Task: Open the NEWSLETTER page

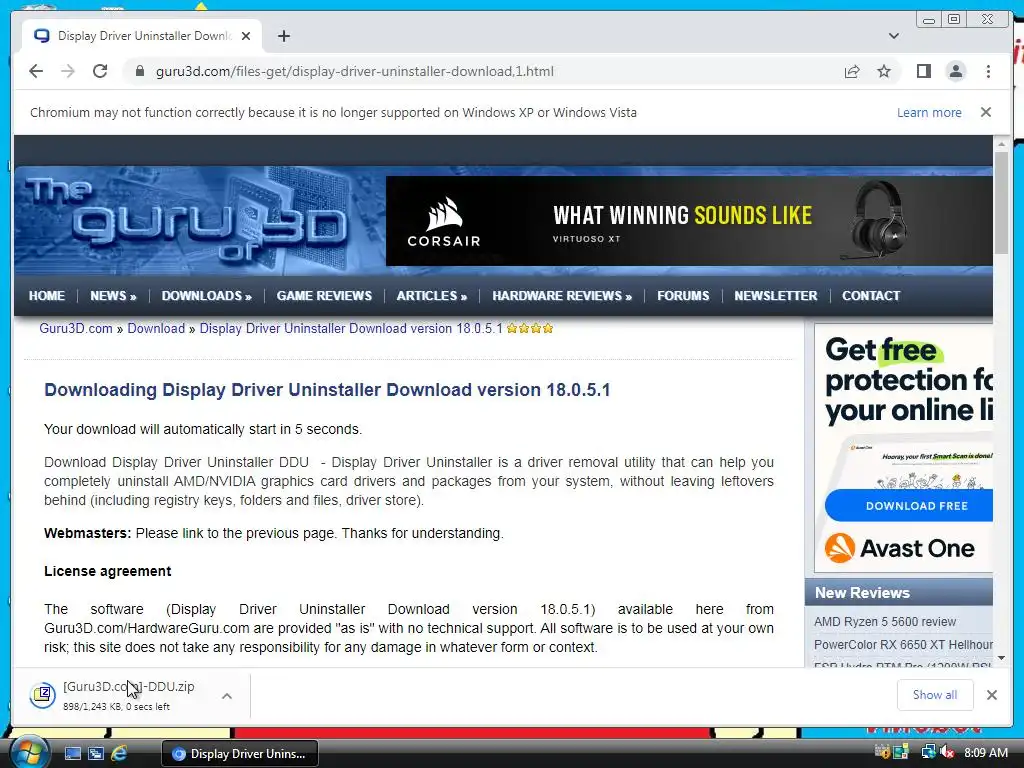Action: [775, 296]
